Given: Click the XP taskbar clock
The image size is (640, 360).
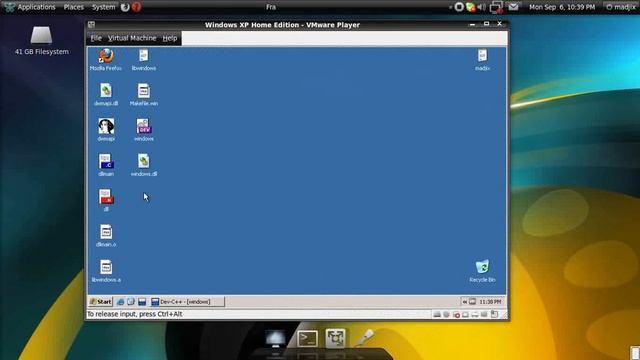Looking at the screenshot, I should point(490,302).
